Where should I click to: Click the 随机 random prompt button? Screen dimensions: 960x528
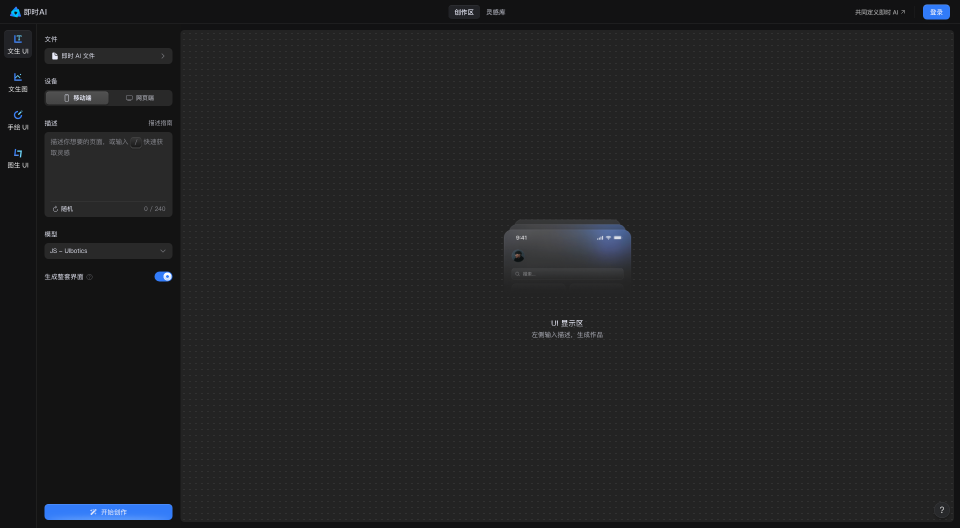tap(63, 209)
